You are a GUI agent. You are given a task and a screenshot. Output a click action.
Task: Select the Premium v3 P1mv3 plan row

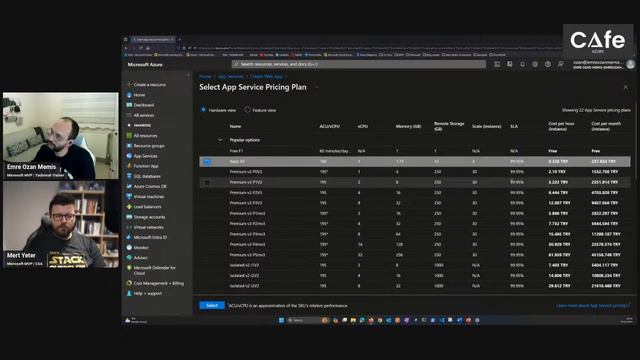pyautogui.click(x=415, y=213)
